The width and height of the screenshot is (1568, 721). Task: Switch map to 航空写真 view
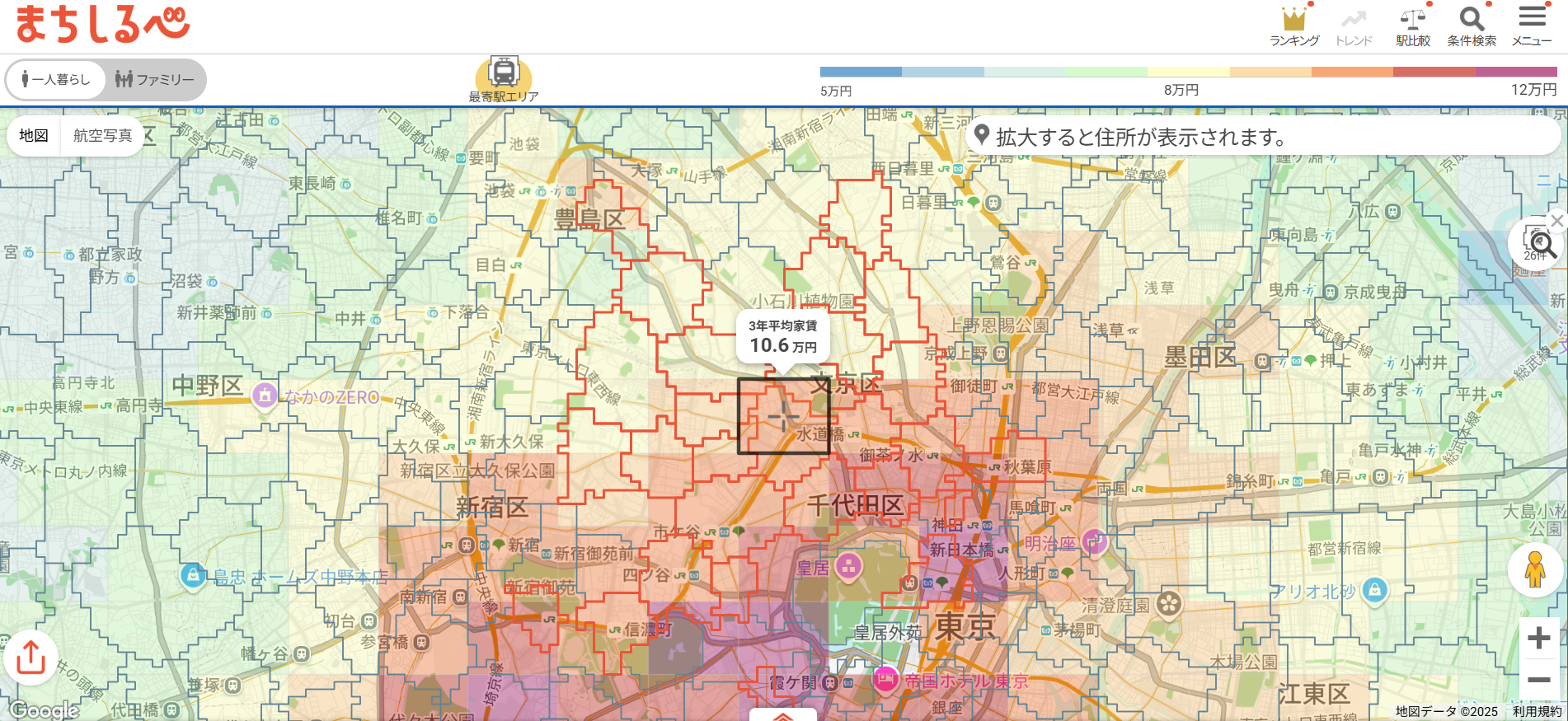pyautogui.click(x=102, y=135)
